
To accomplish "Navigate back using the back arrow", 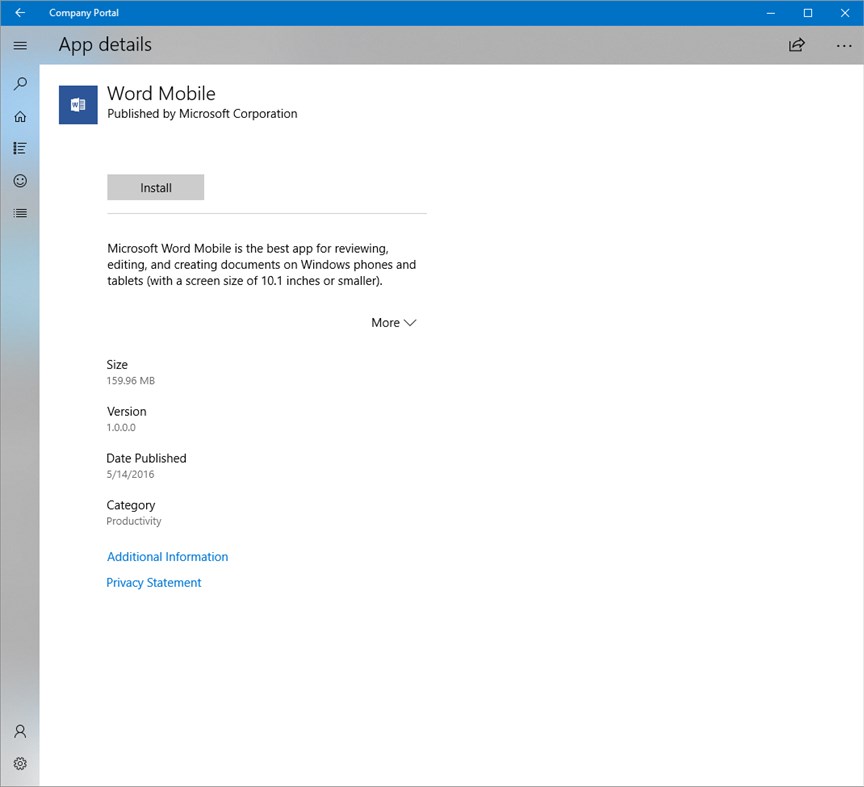I will [x=19, y=13].
